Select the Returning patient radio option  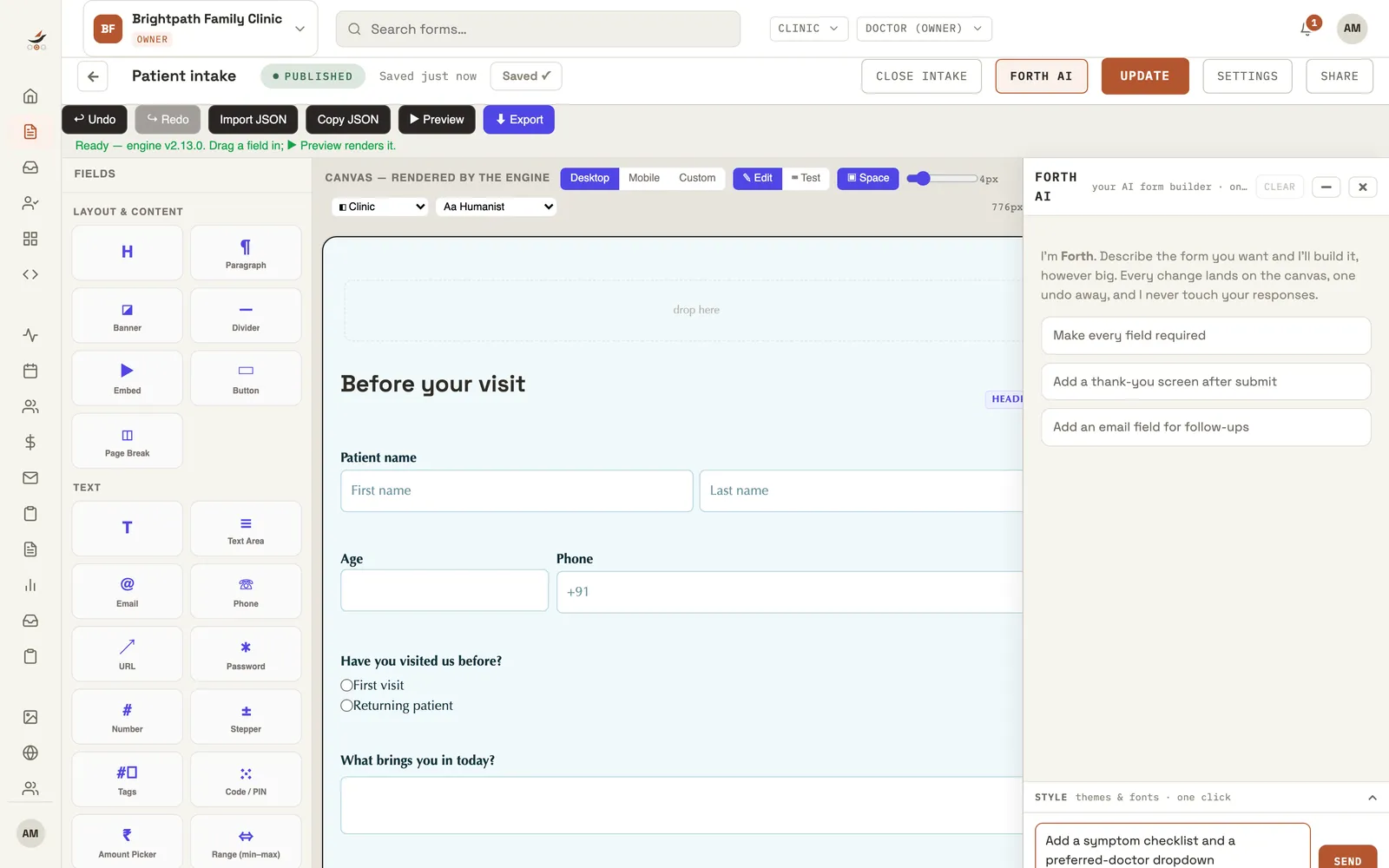pyautogui.click(x=346, y=706)
